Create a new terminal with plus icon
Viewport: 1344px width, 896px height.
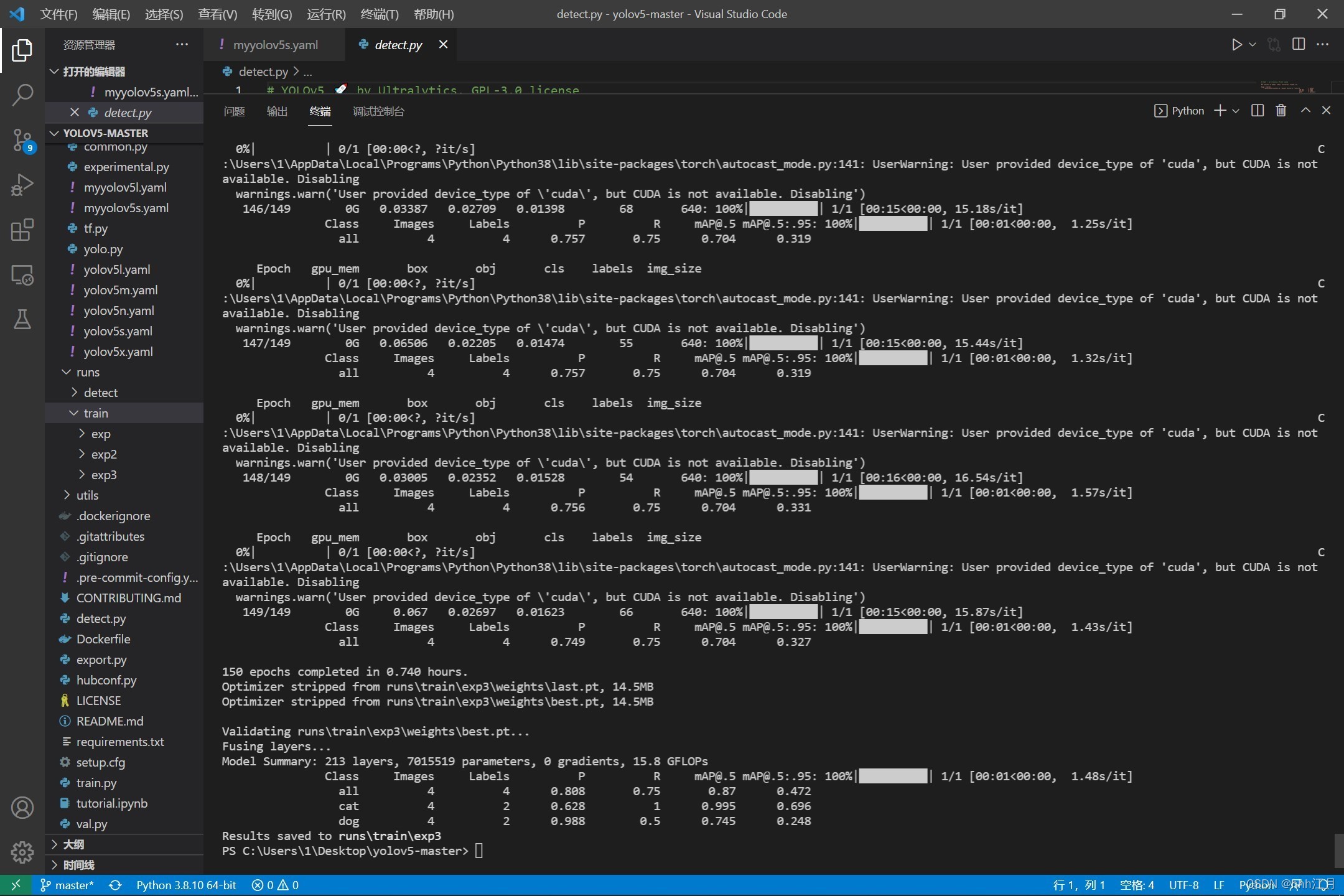pos(1220,111)
